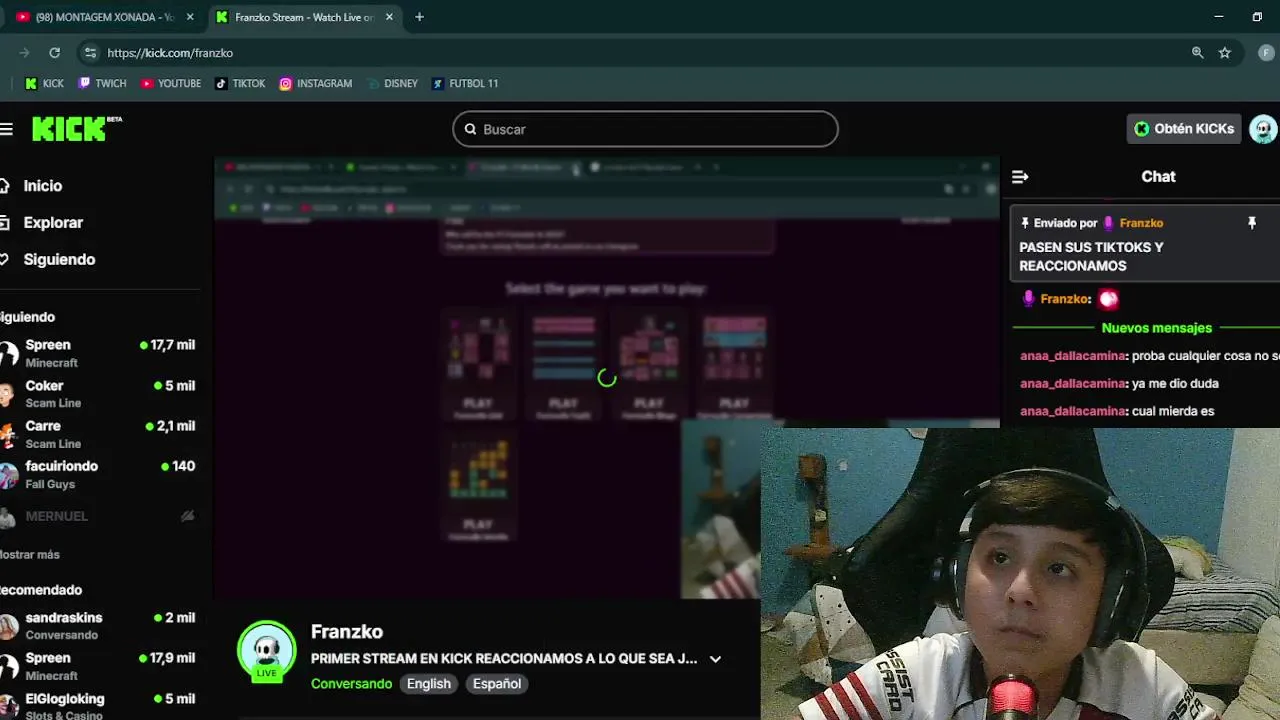
Task: Click the Franzko name in the pinned message
Action: pos(1141,223)
